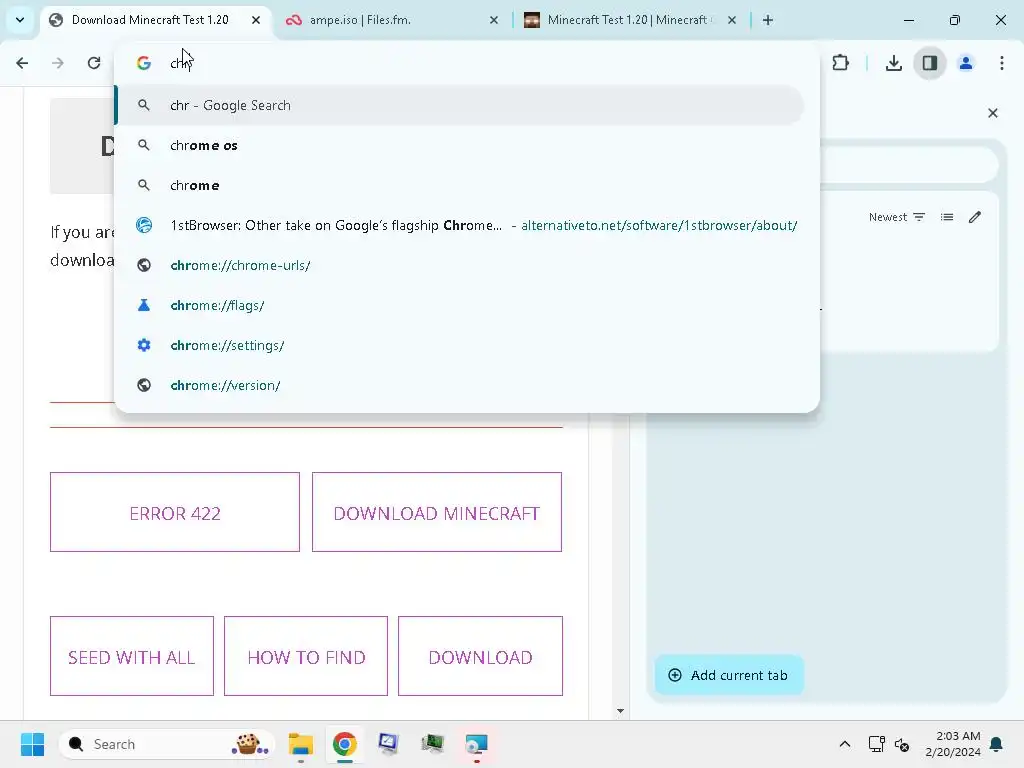Click the HOW TO FIND button

pyautogui.click(x=306, y=656)
